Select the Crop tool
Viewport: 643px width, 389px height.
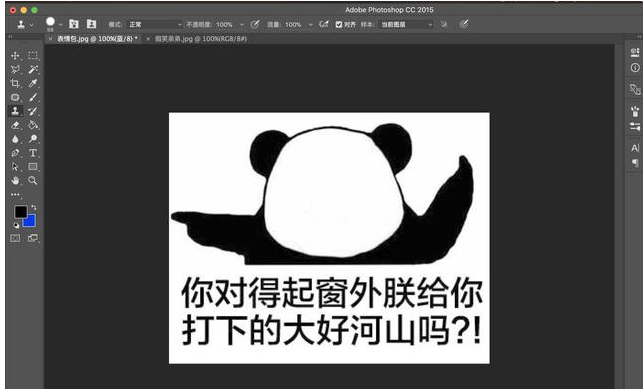click(x=15, y=83)
